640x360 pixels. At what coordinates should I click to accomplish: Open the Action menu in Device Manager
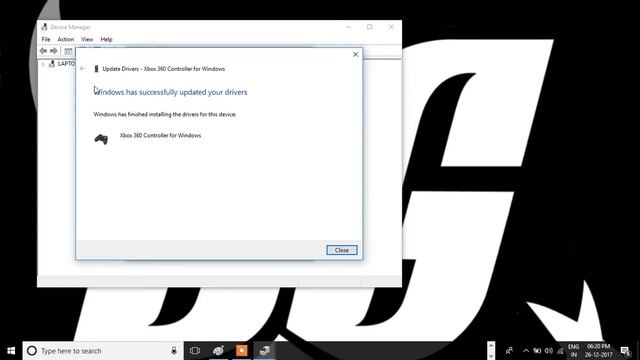[x=66, y=39]
